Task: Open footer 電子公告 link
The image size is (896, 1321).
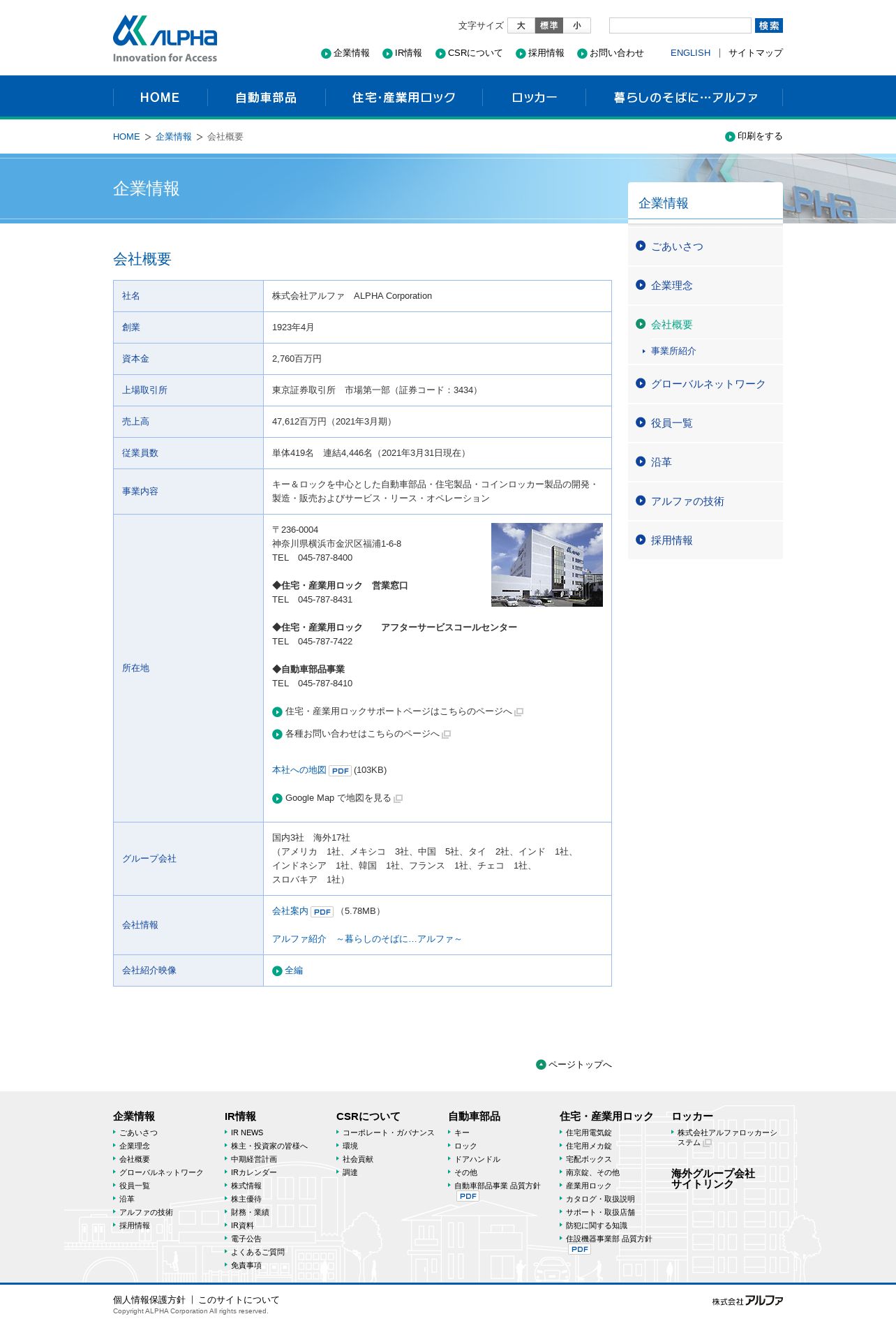Action: (246, 1239)
